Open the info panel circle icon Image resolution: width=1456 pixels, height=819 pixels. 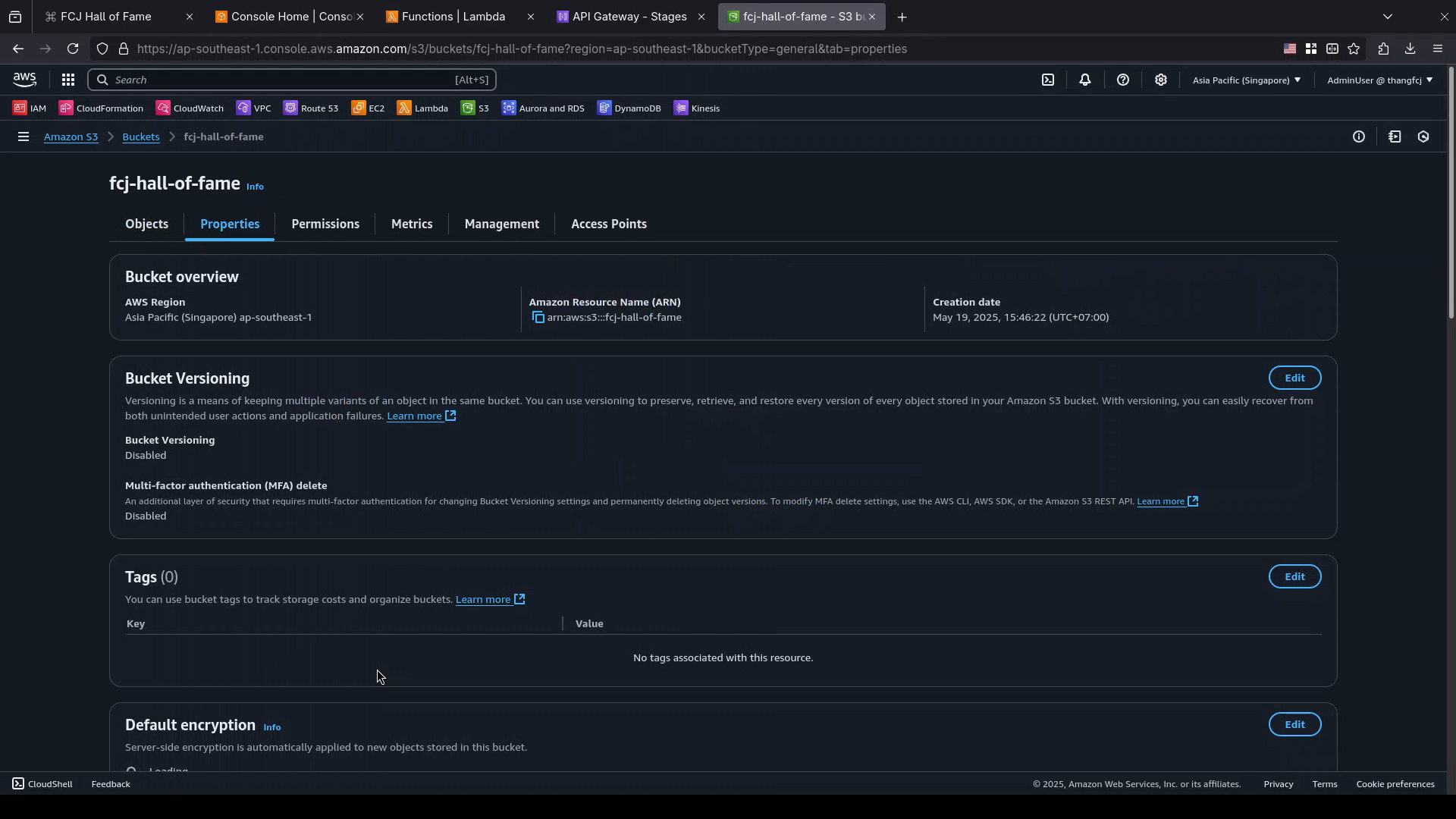click(x=1359, y=137)
